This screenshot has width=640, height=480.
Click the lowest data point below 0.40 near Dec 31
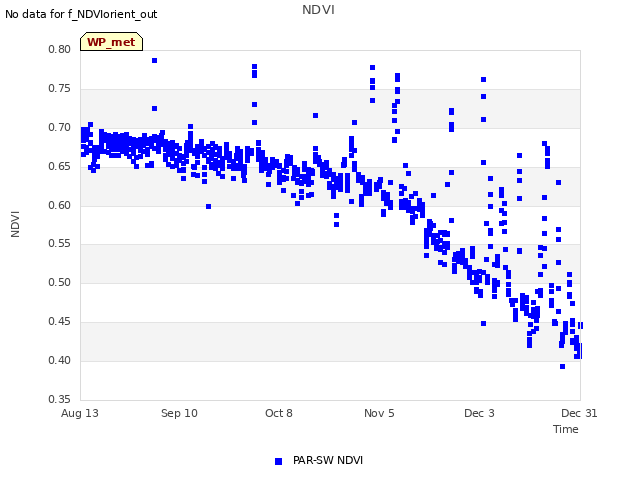(562, 367)
